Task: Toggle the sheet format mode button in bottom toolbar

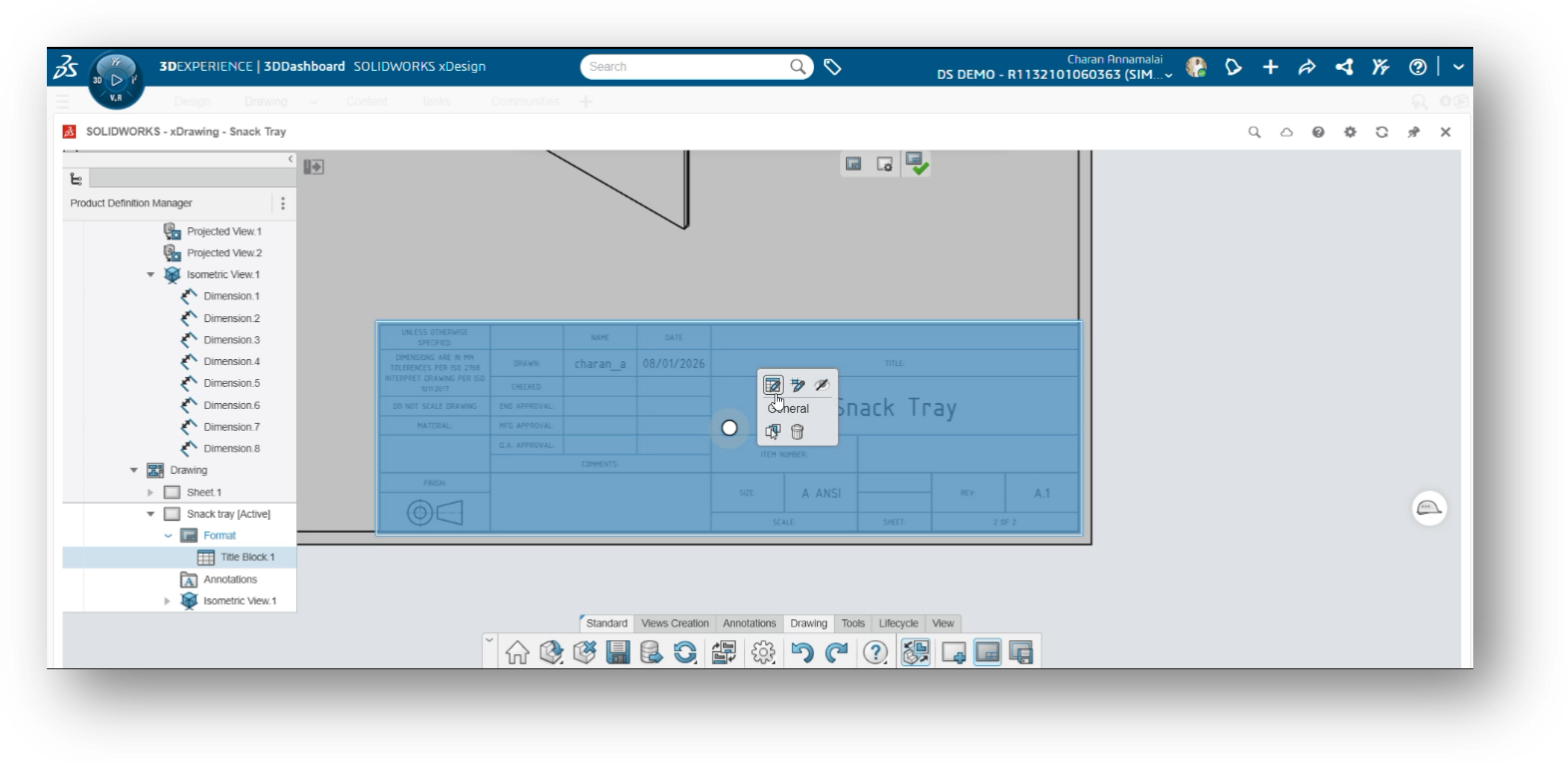Action: pos(987,652)
